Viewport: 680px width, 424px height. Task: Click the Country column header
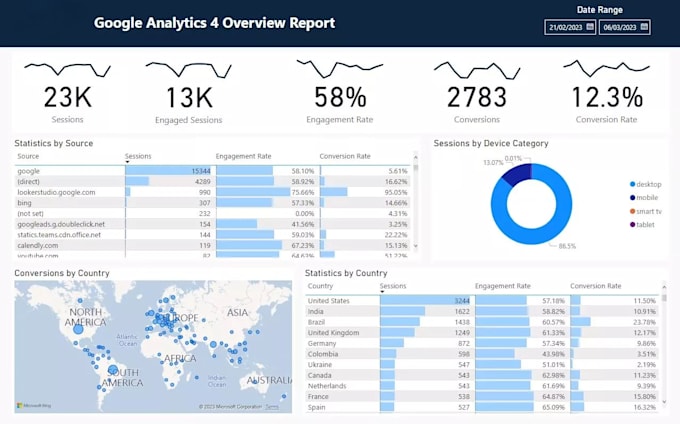[x=320, y=286]
